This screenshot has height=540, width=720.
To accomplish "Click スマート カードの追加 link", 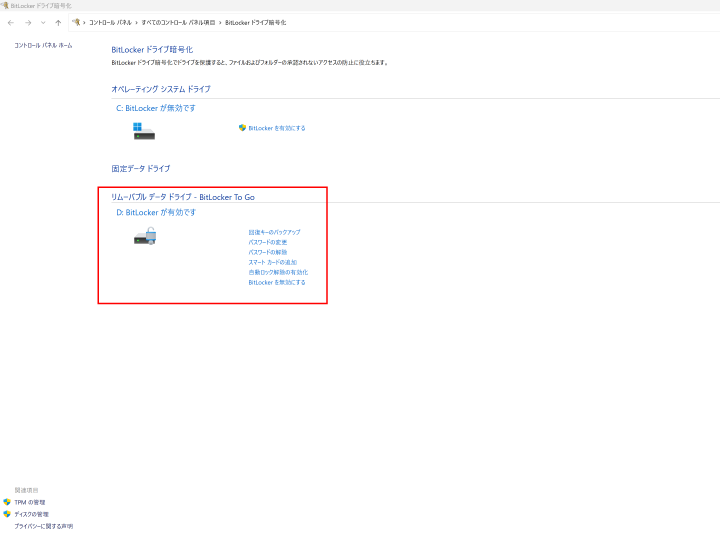I will (x=272, y=262).
